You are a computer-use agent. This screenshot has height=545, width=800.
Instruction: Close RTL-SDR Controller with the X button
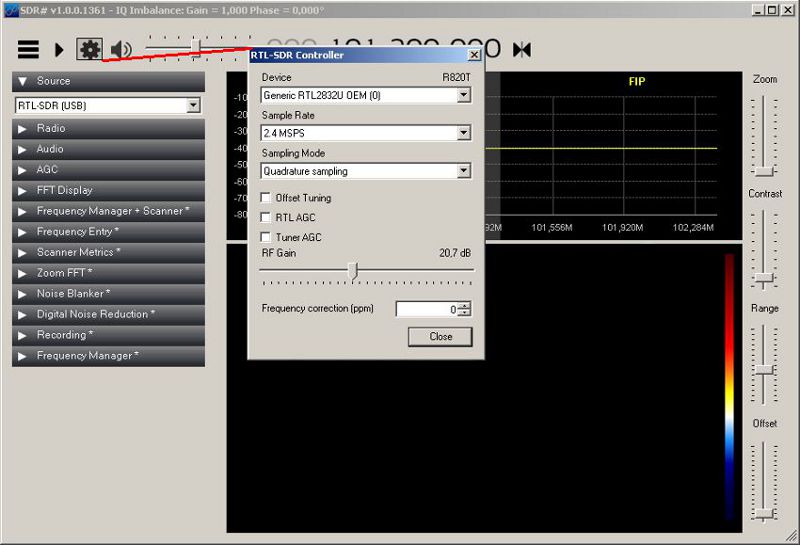click(x=474, y=55)
